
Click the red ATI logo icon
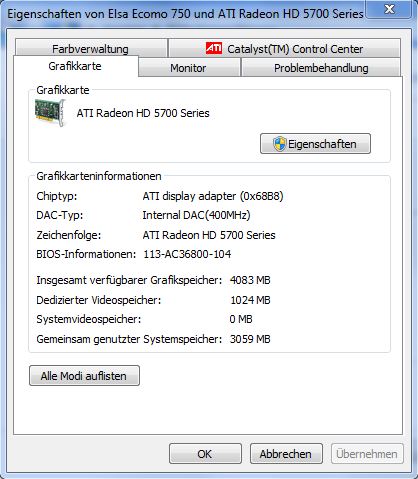point(214,48)
